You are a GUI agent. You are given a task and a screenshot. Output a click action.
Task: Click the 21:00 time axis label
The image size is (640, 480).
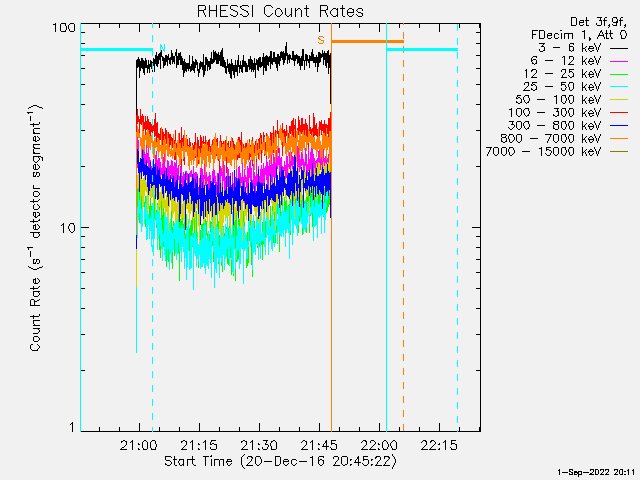point(139,445)
